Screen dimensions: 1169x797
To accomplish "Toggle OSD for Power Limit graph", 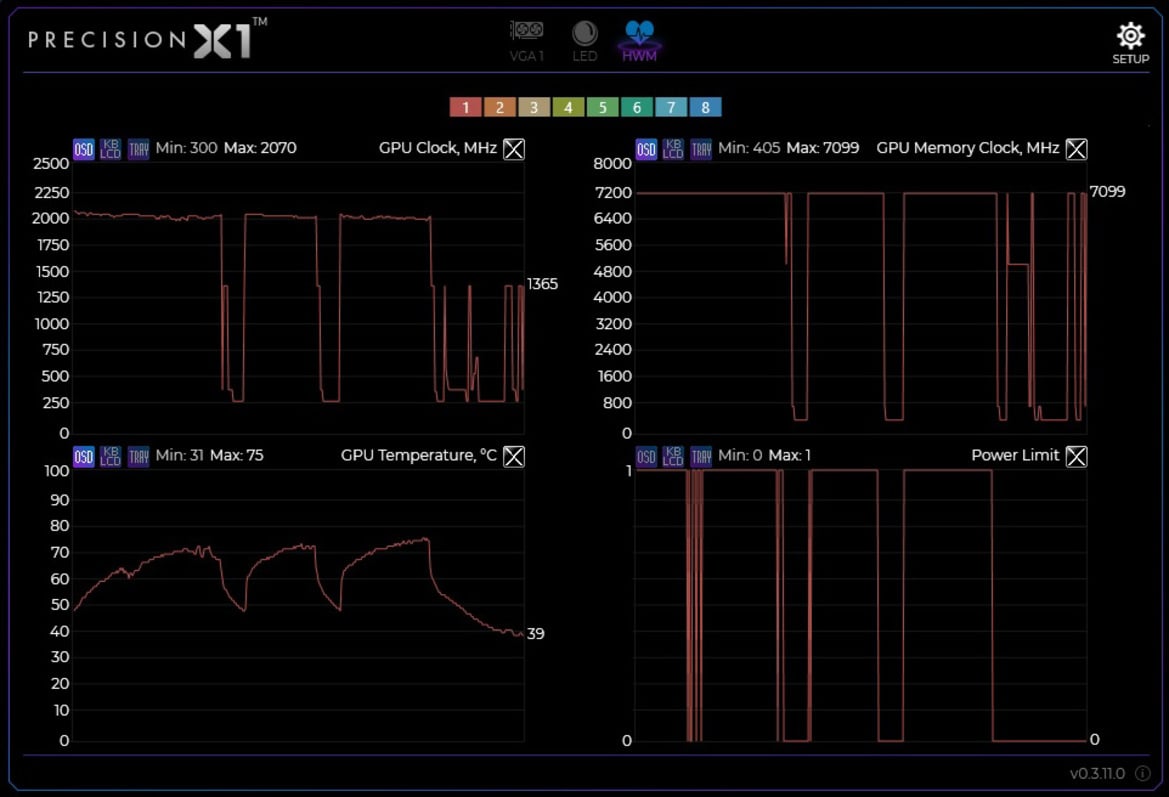I will click(646, 456).
